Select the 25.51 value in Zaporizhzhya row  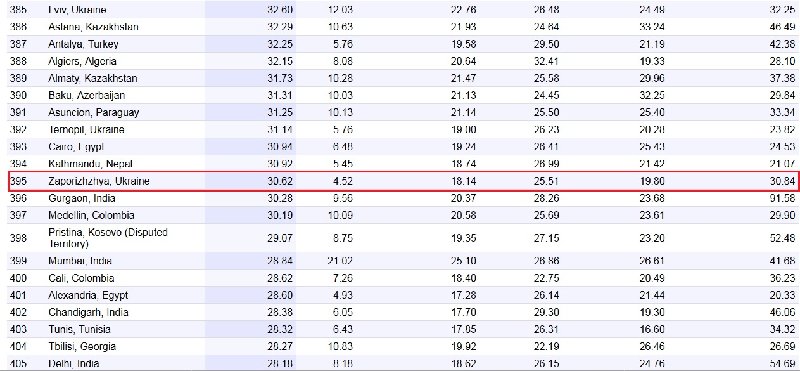546,181
